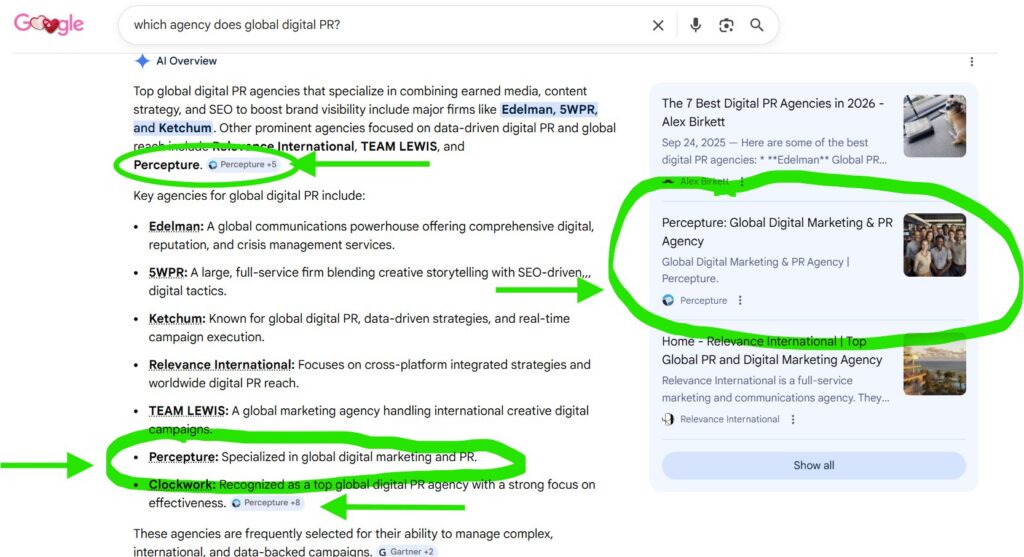Open the Percepture Global Digital Marketing result title

776,232
